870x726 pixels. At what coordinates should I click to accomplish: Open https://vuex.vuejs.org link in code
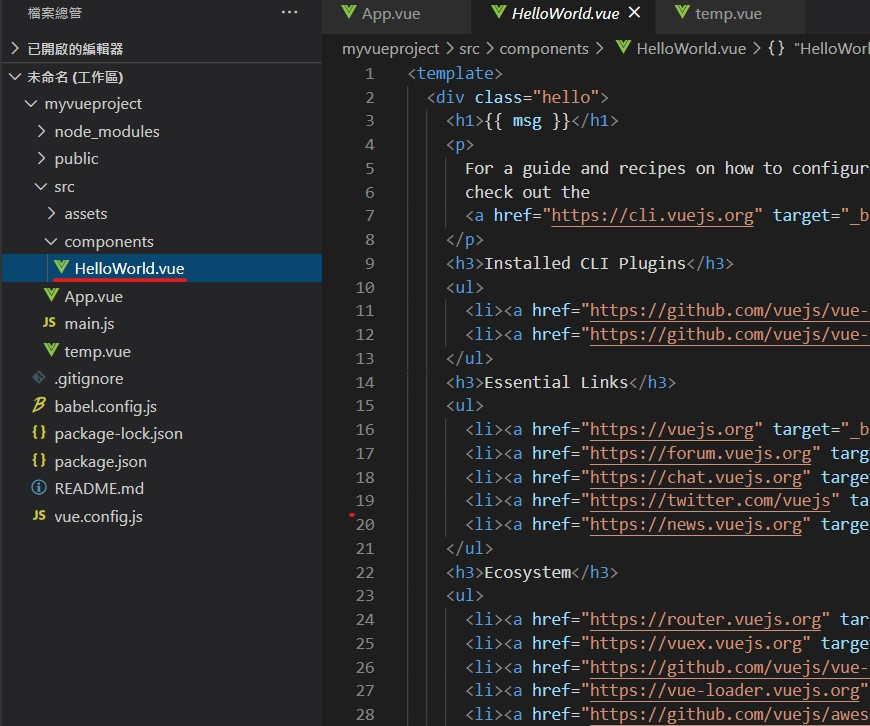tap(695, 643)
